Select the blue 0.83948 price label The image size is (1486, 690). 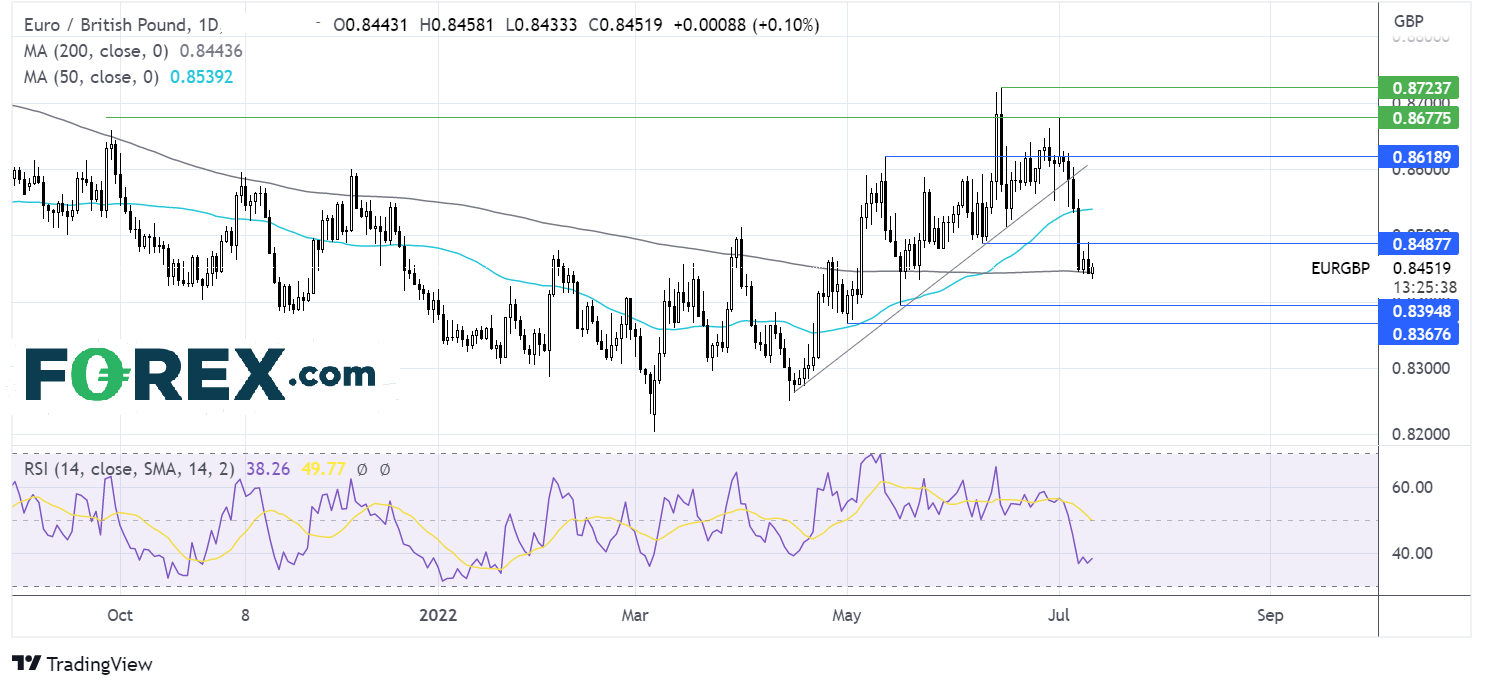(x=1417, y=311)
